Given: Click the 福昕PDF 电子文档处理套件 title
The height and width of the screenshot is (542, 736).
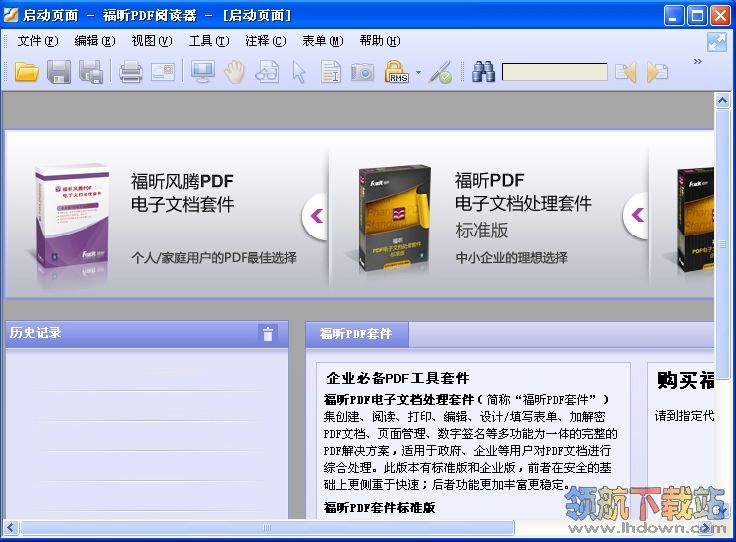Looking at the screenshot, I should tap(523, 192).
